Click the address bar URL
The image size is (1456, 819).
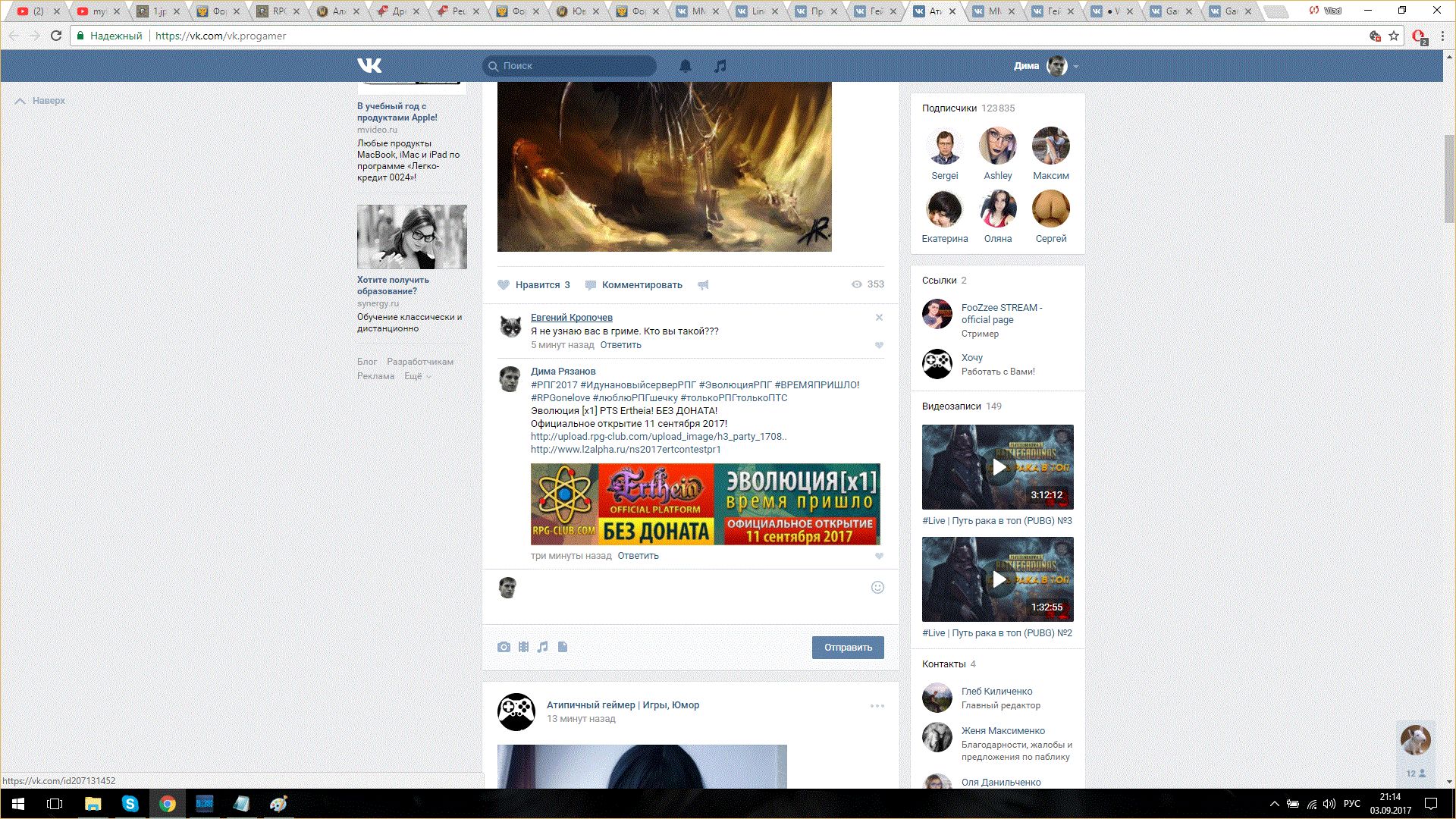220,36
